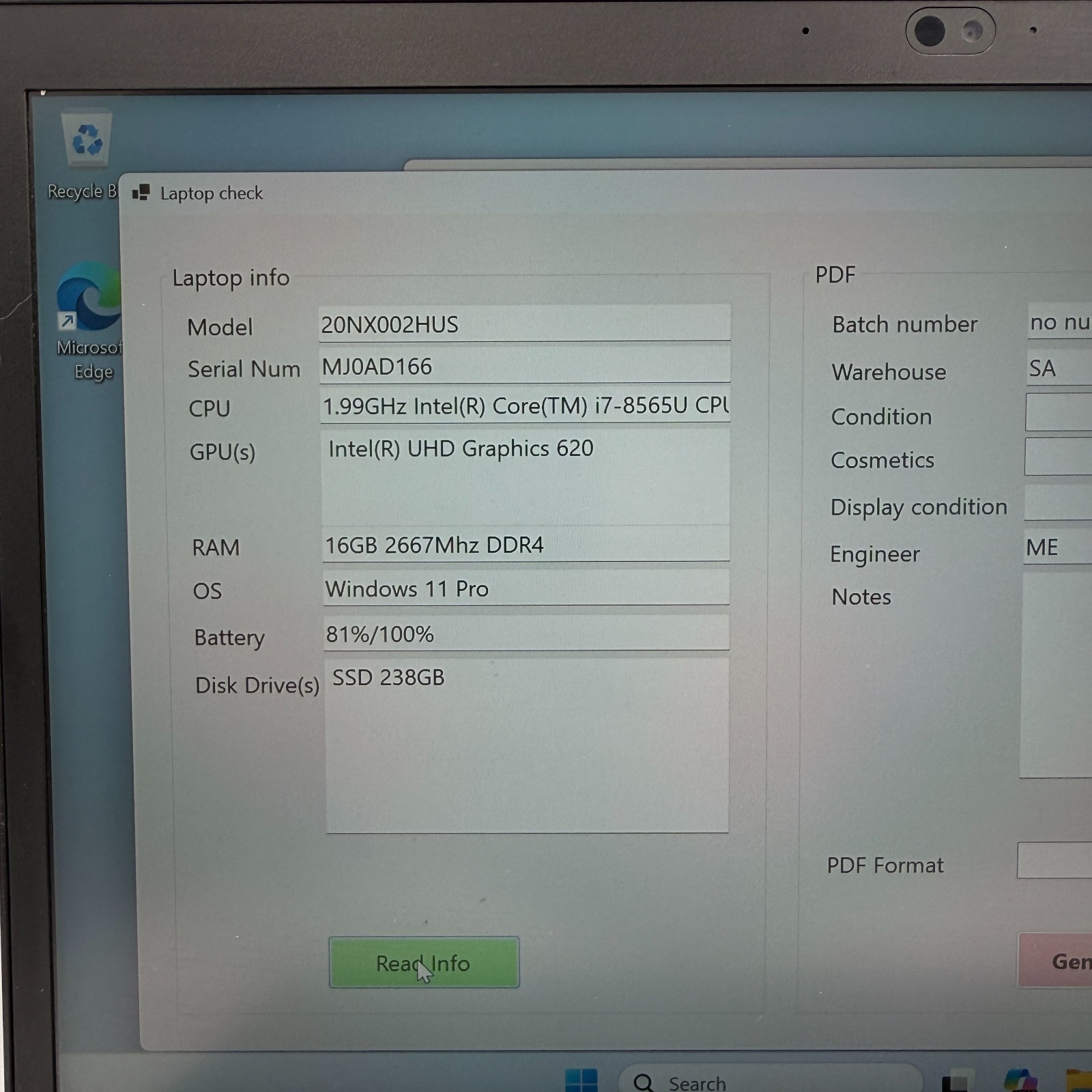1092x1092 pixels.
Task: Open the Copilot taskbar icon
Action: 1021,1081
